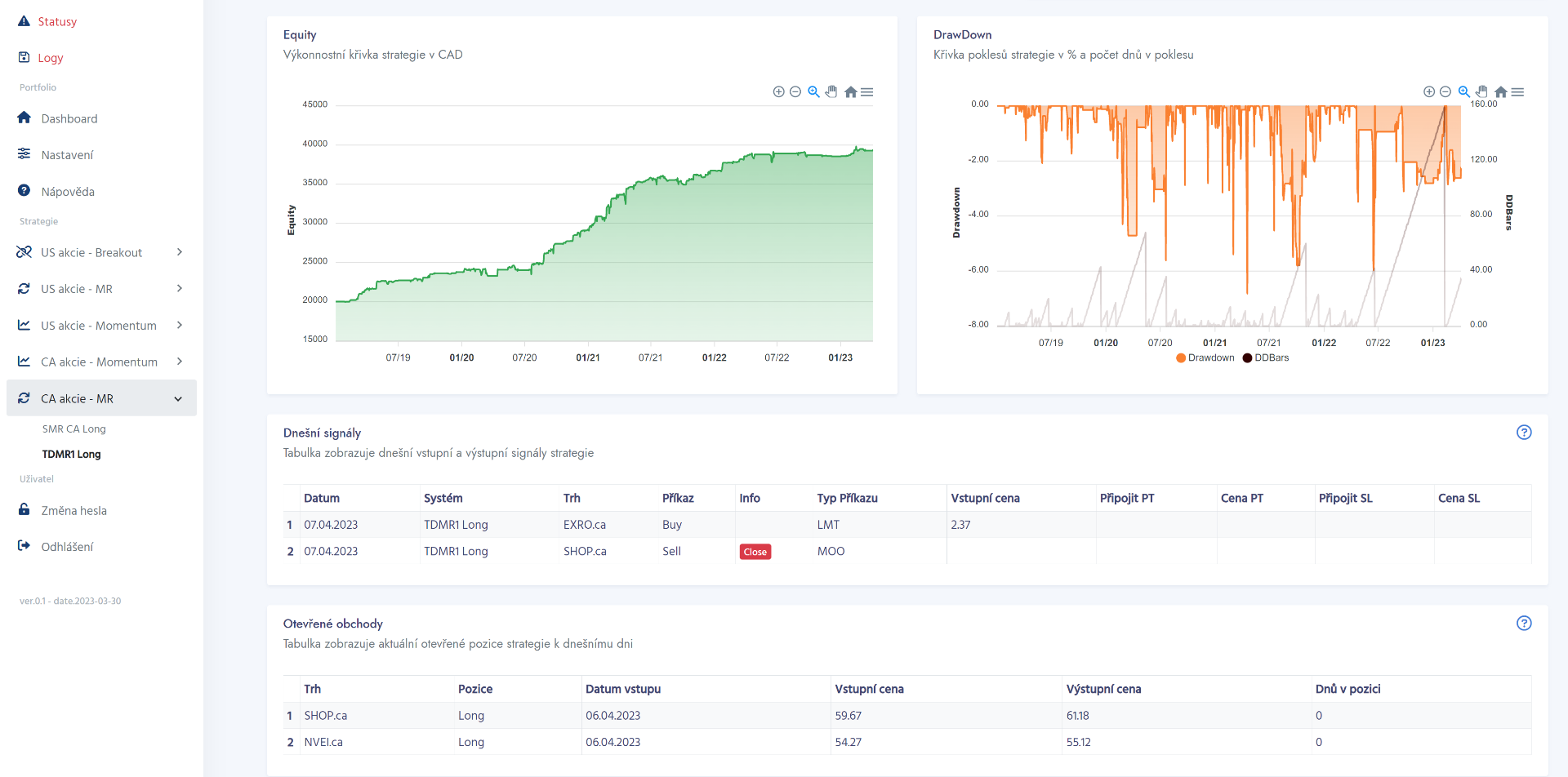
Task: Click the red Close badge for SHOP.ca
Action: tap(755, 552)
